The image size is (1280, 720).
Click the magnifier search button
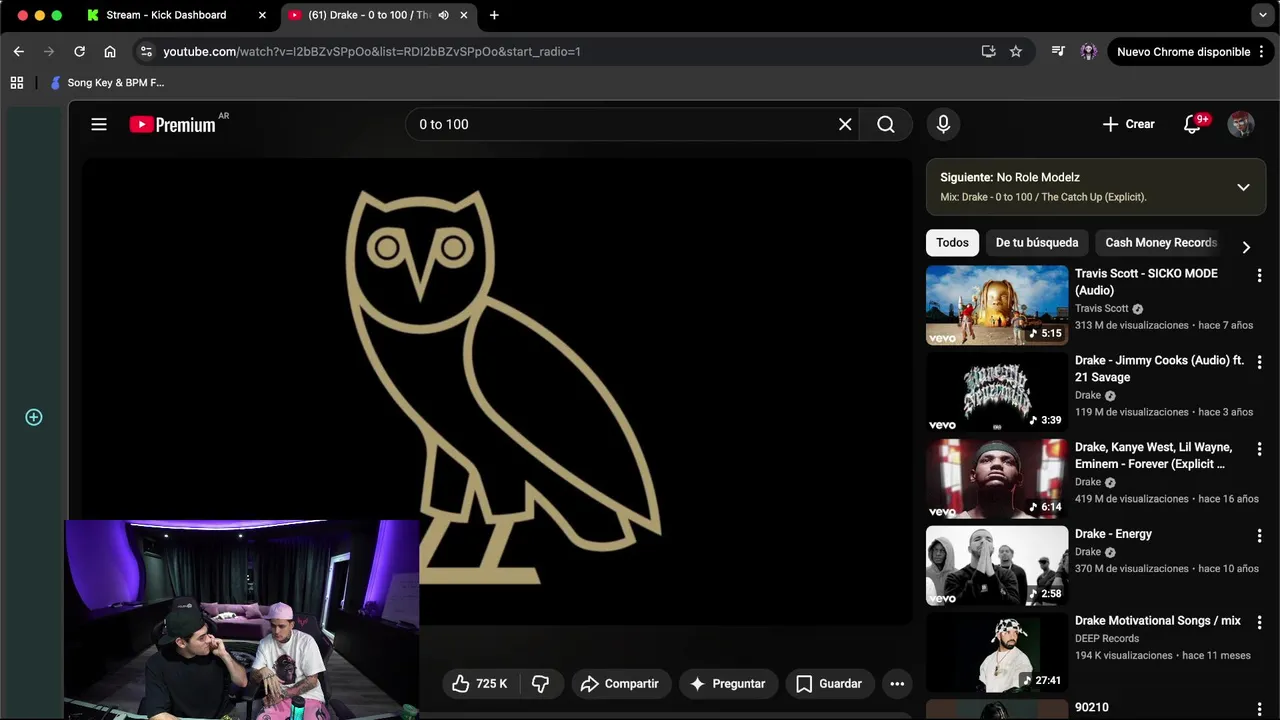tap(885, 124)
